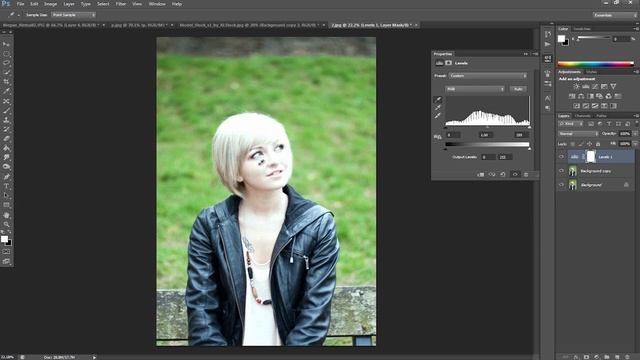The width and height of the screenshot is (640, 360).
Task: Switch to the Styles tab
Action: (591, 72)
